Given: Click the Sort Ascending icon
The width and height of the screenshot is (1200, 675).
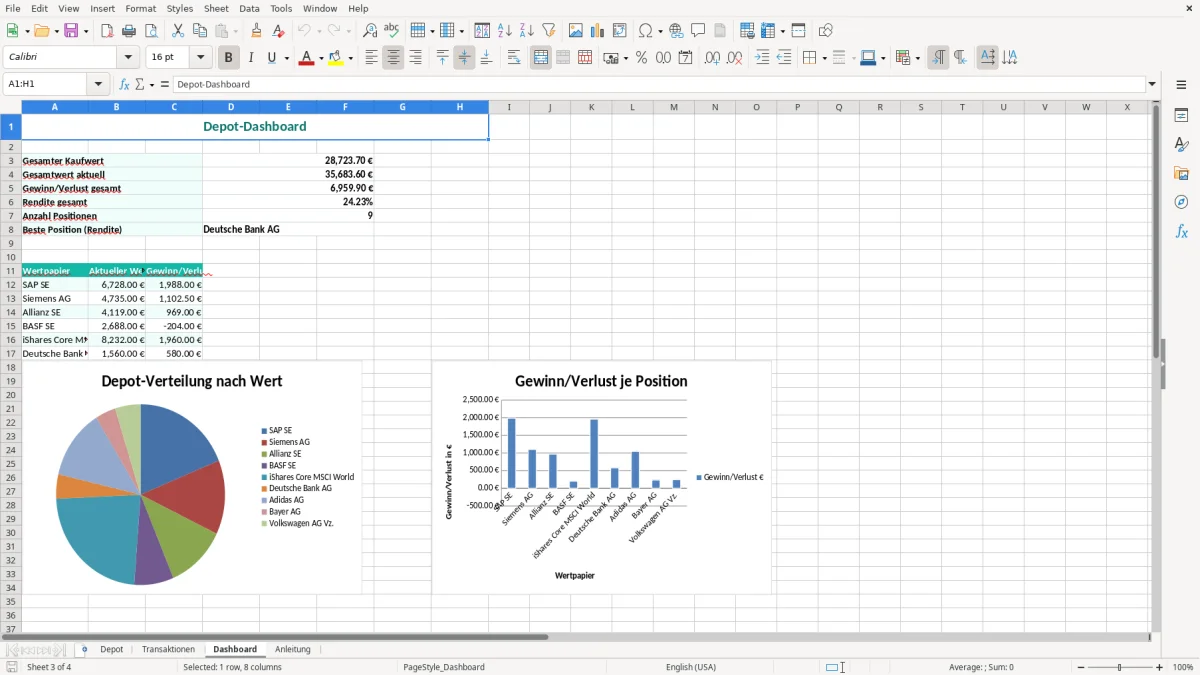Looking at the screenshot, I should 505,31.
